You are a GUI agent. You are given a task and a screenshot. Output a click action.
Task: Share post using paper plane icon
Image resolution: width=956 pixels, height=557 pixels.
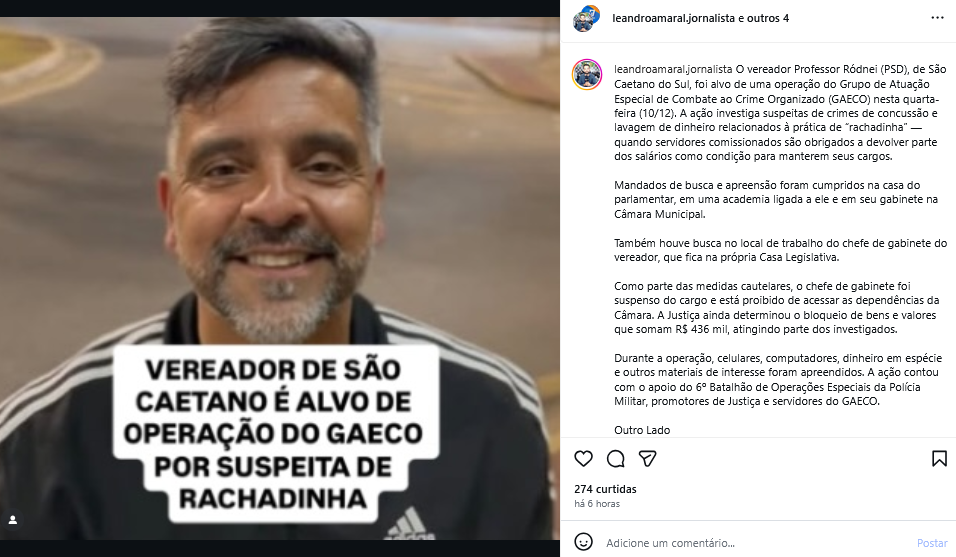[647, 459]
